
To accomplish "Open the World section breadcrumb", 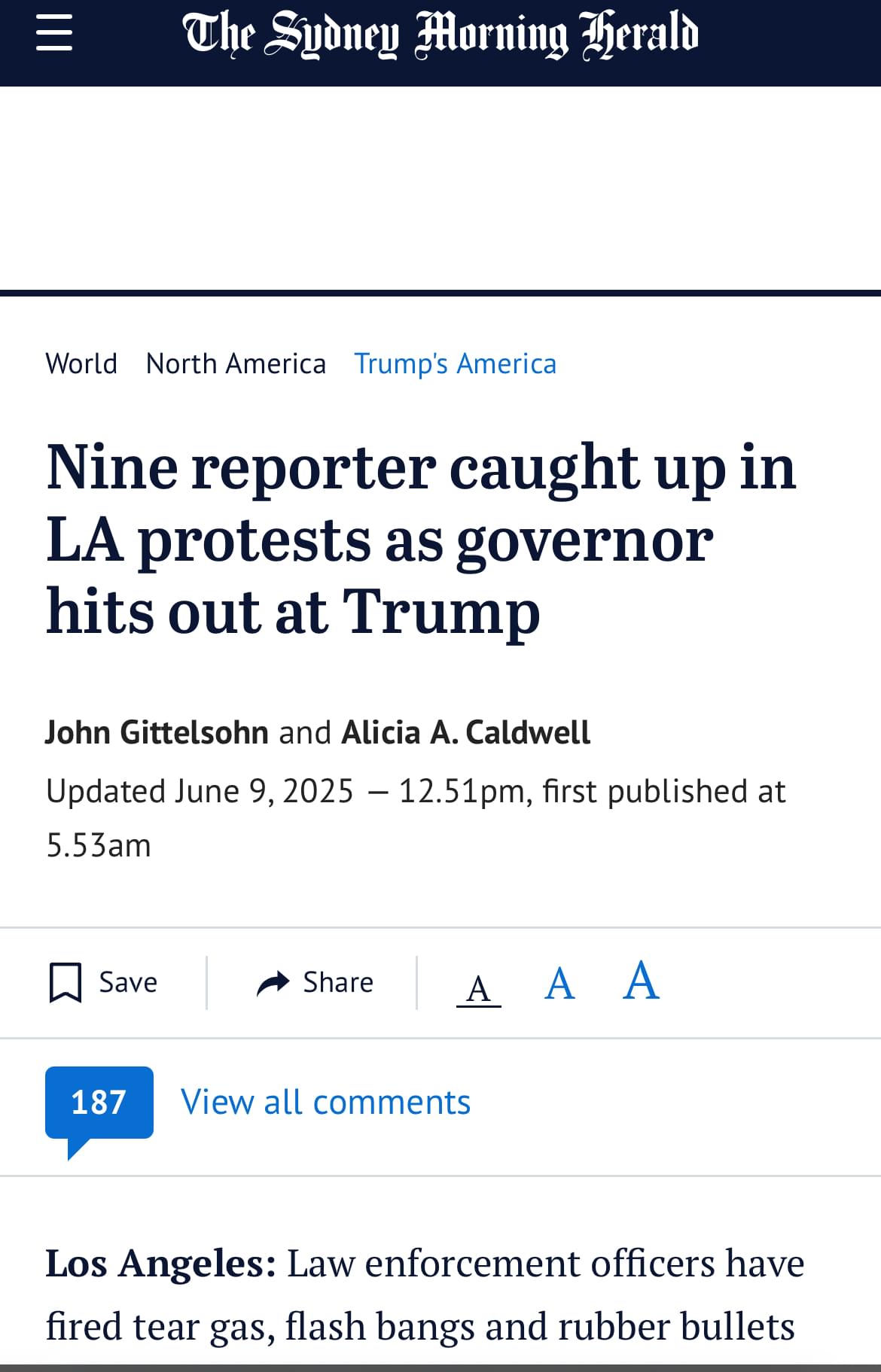I will pos(81,364).
